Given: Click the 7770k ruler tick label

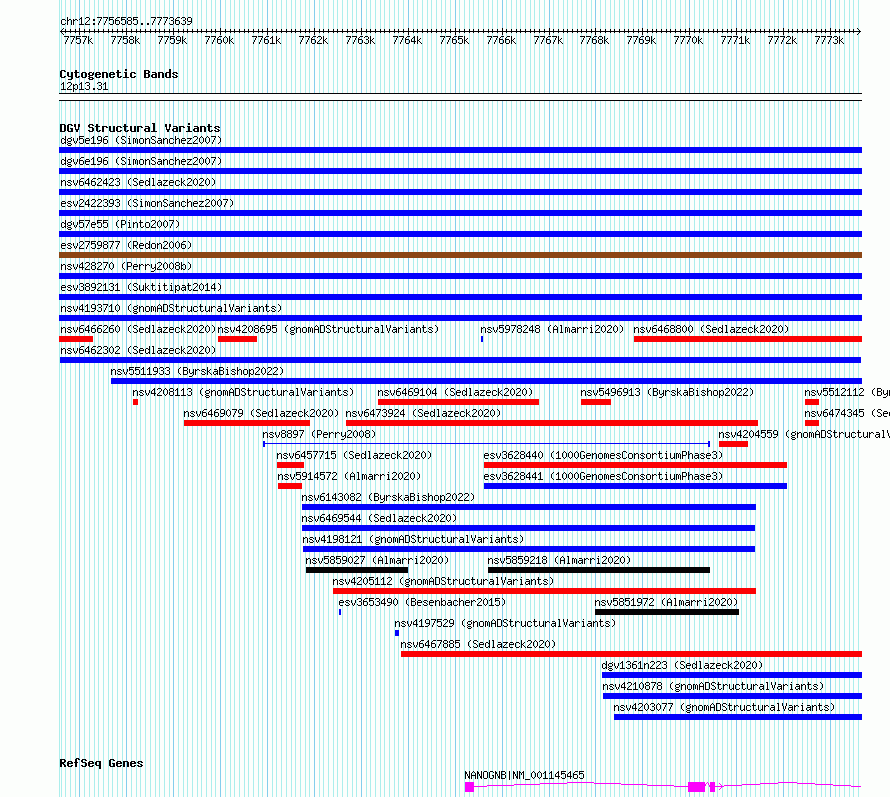Looking at the screenshot, I should point(688,40).
